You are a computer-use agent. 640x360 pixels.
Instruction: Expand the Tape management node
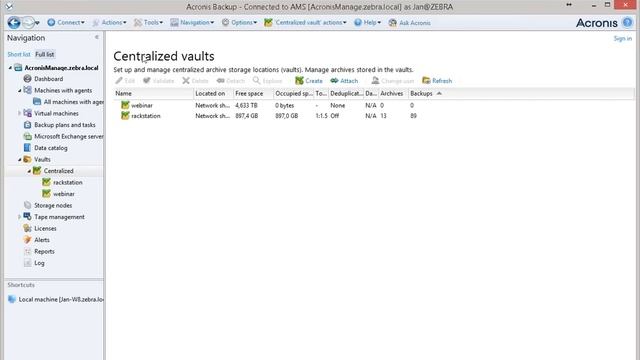[x=20, y=217]
